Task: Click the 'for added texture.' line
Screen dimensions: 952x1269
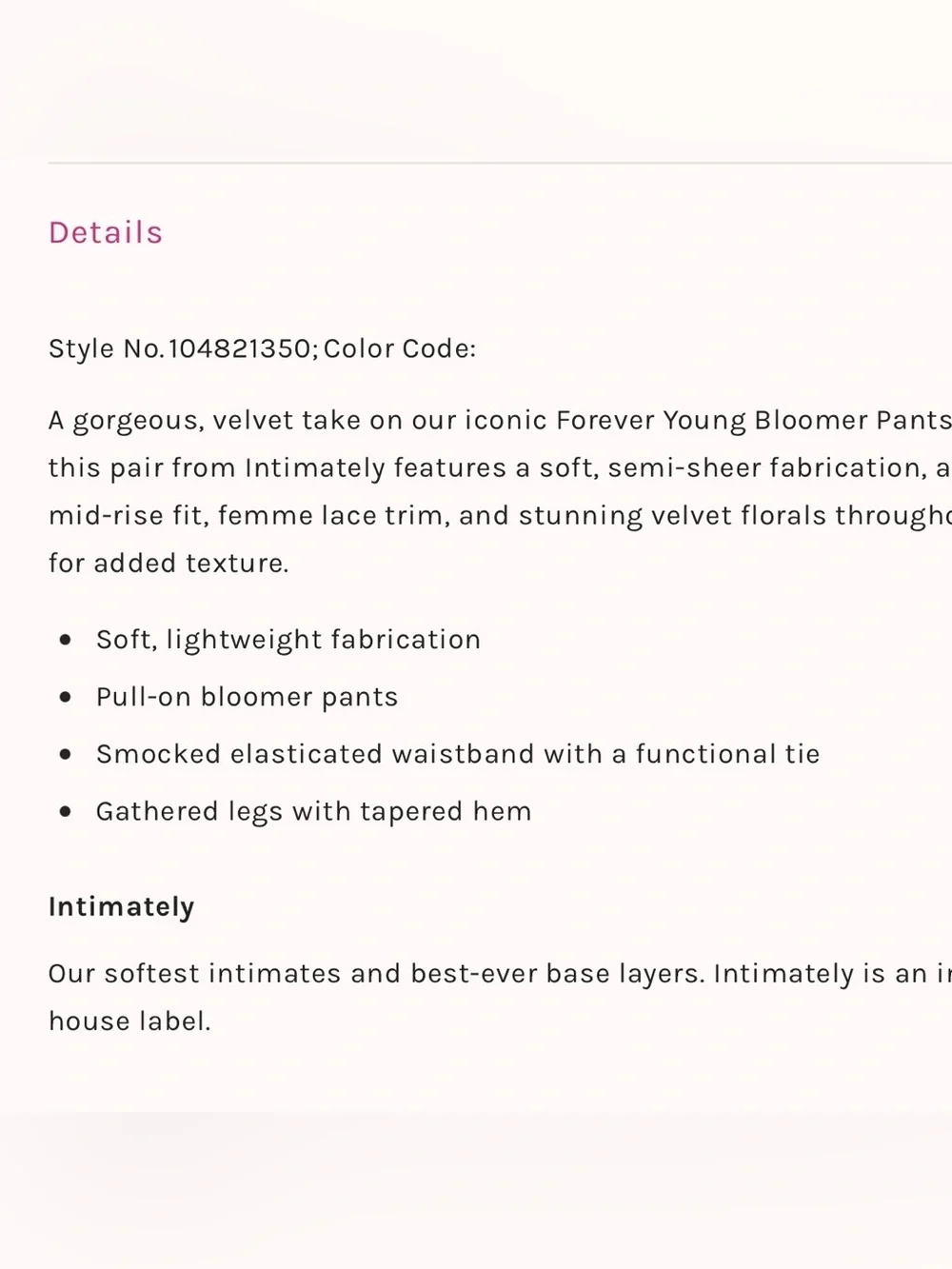Action: coord(169,563)
